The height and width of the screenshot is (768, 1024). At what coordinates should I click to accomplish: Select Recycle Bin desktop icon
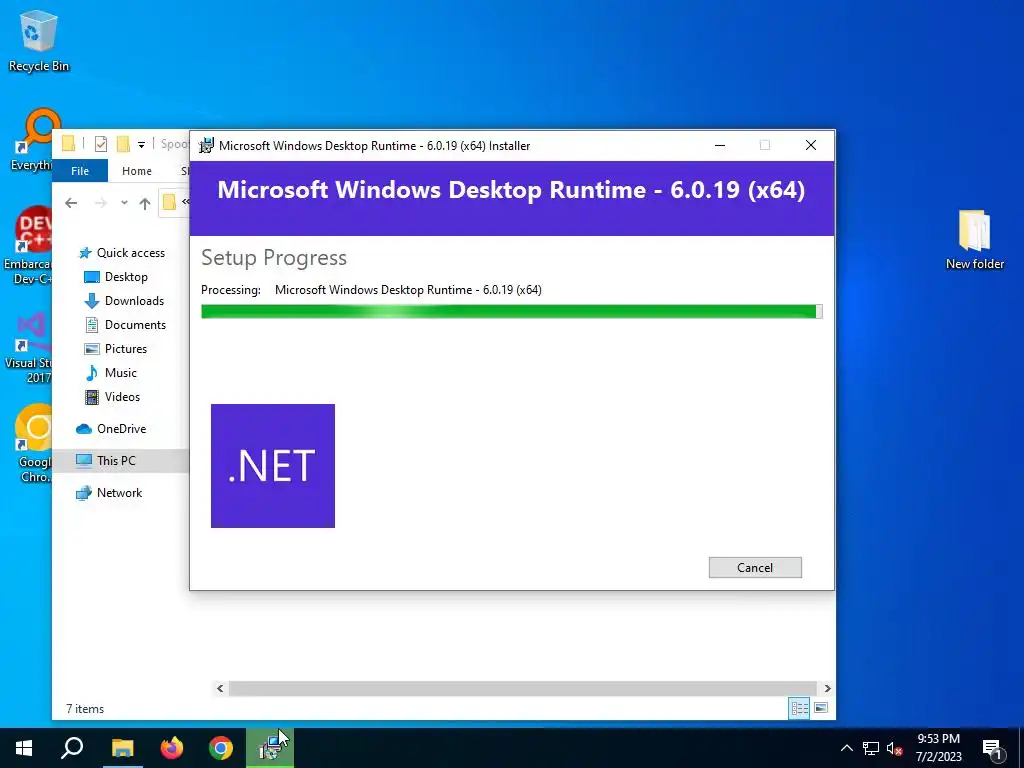(39, 40)
